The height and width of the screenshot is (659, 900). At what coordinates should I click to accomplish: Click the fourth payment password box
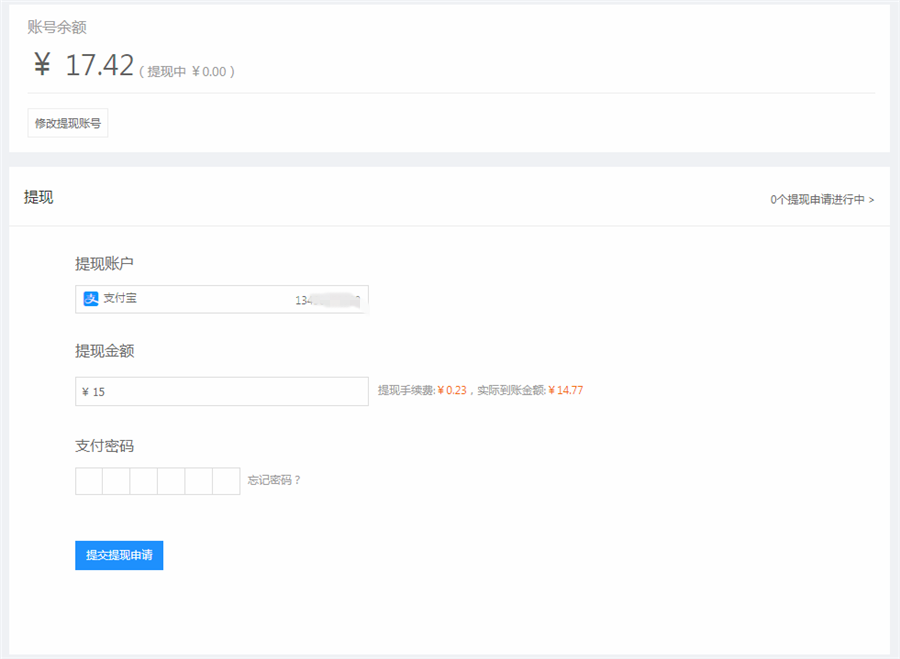(171, 481)
